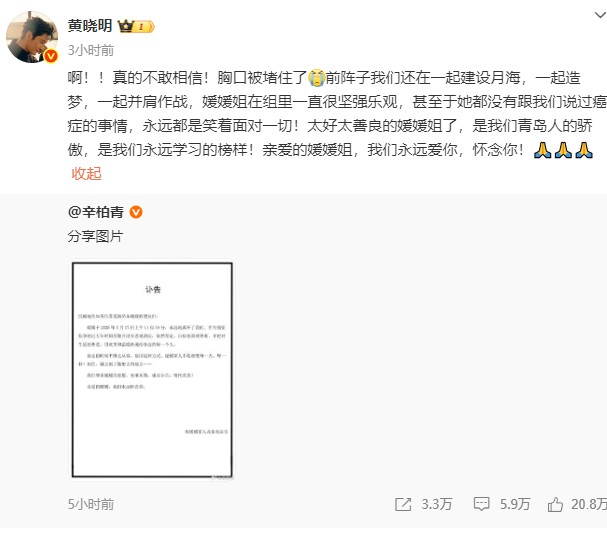The image size is (607, 538).
Task: Click the 5.9万 comment count
Action: [x=515, y=504]
